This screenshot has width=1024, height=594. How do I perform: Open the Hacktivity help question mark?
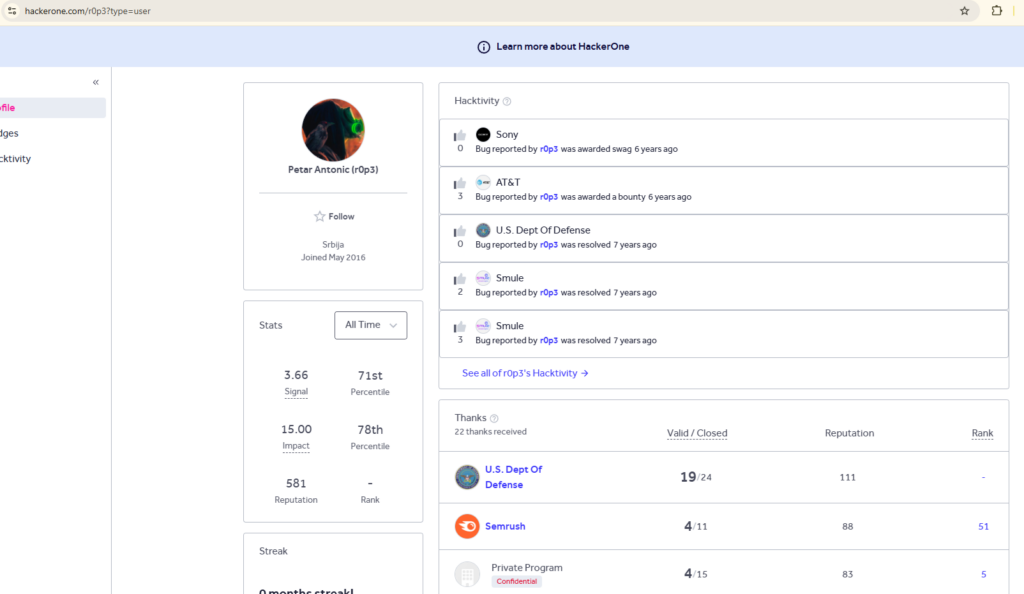coord(507,101)
